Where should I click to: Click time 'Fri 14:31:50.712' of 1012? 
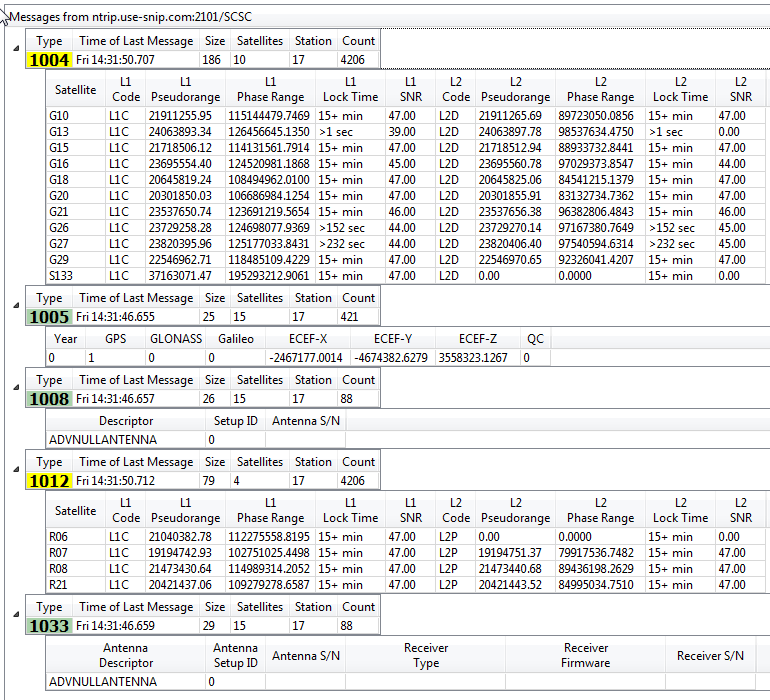point(115,481)
